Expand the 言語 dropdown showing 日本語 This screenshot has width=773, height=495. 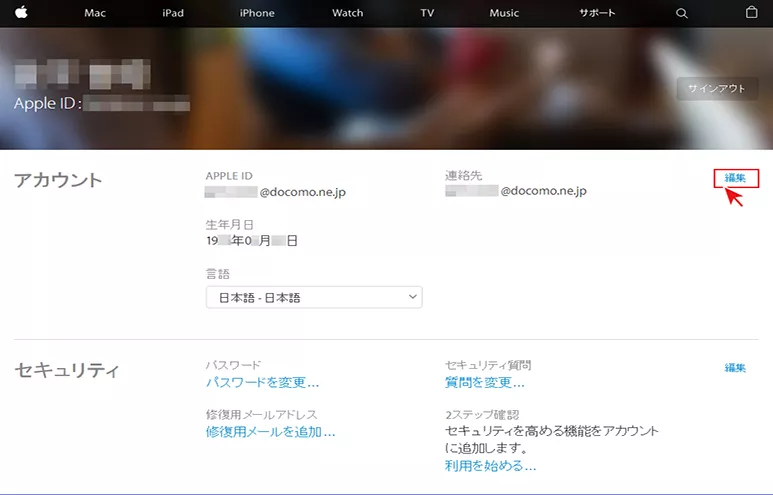coord(313,297)
